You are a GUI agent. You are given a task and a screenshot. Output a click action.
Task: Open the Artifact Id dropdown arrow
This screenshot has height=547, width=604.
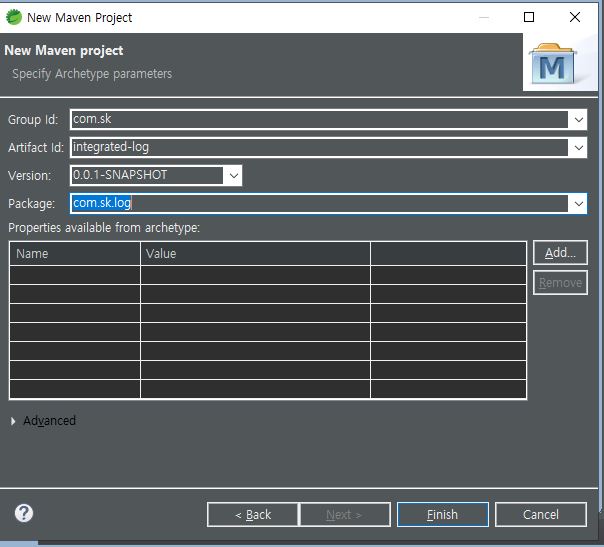578,148
